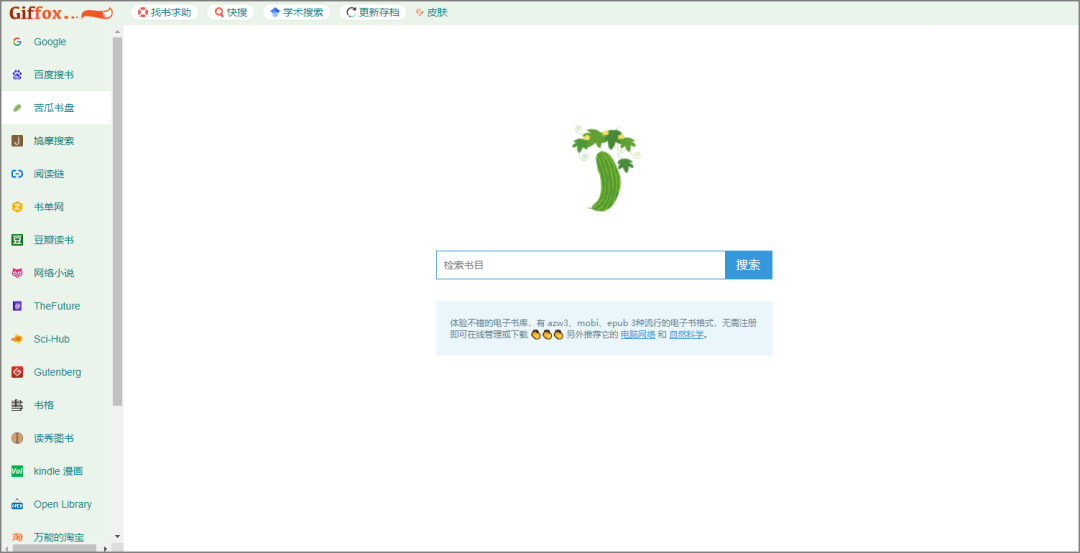Select the 苦瓜书盘 sidebar item
The image size is (1080, 553).
[x=54, y=108]
